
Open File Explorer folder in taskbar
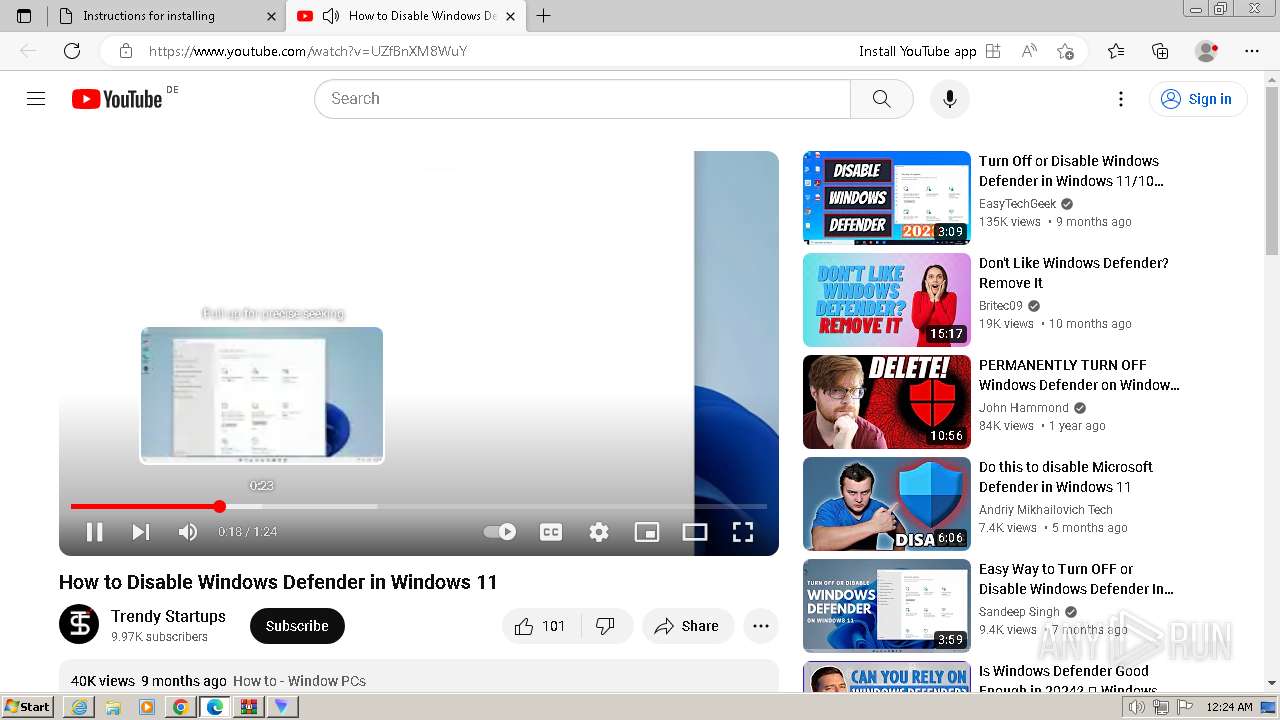click(x=113, y=707)
